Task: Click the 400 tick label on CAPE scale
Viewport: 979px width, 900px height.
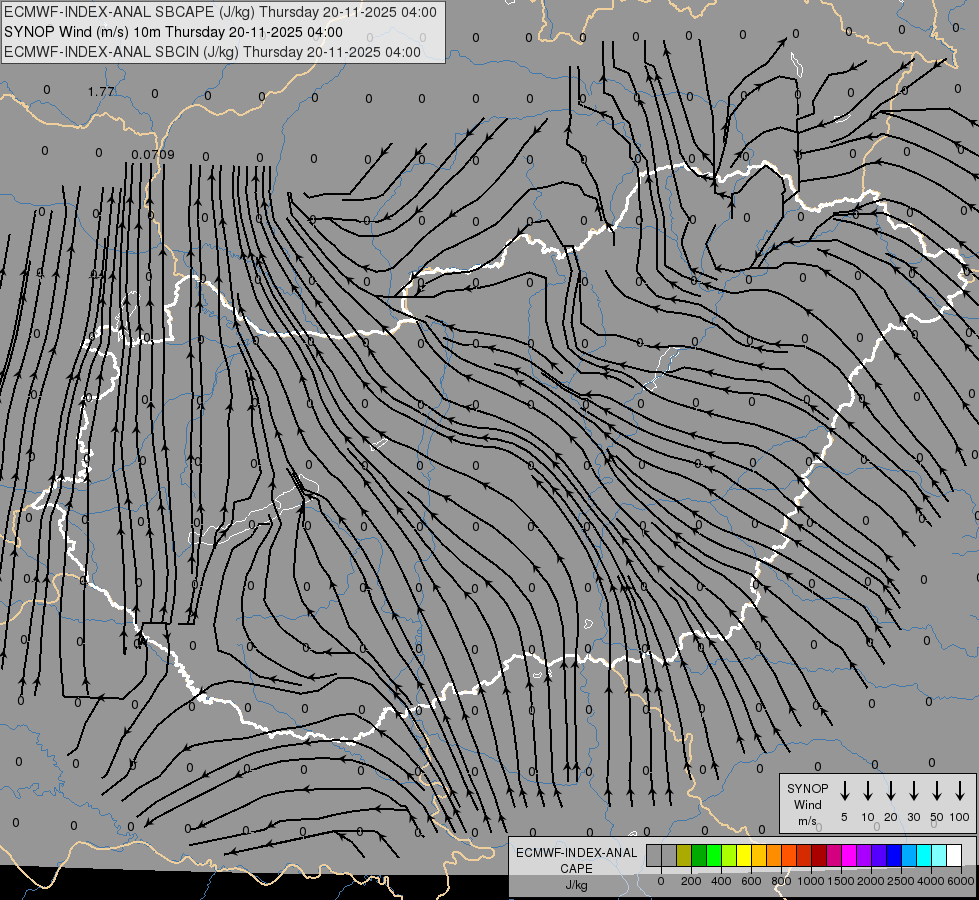Action: coord(721,881)
